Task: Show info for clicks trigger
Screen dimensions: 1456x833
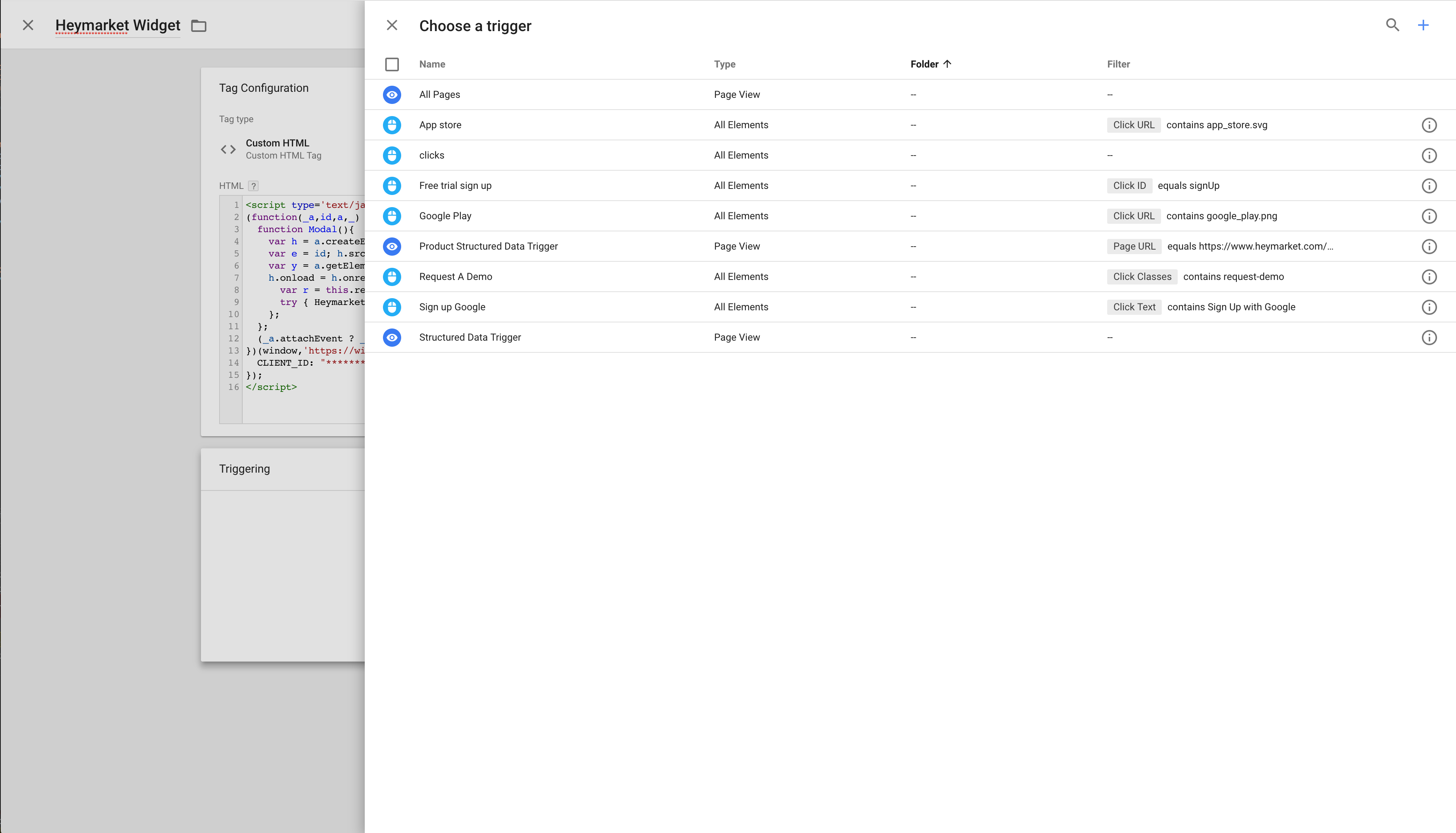Action: [1429, 155]
